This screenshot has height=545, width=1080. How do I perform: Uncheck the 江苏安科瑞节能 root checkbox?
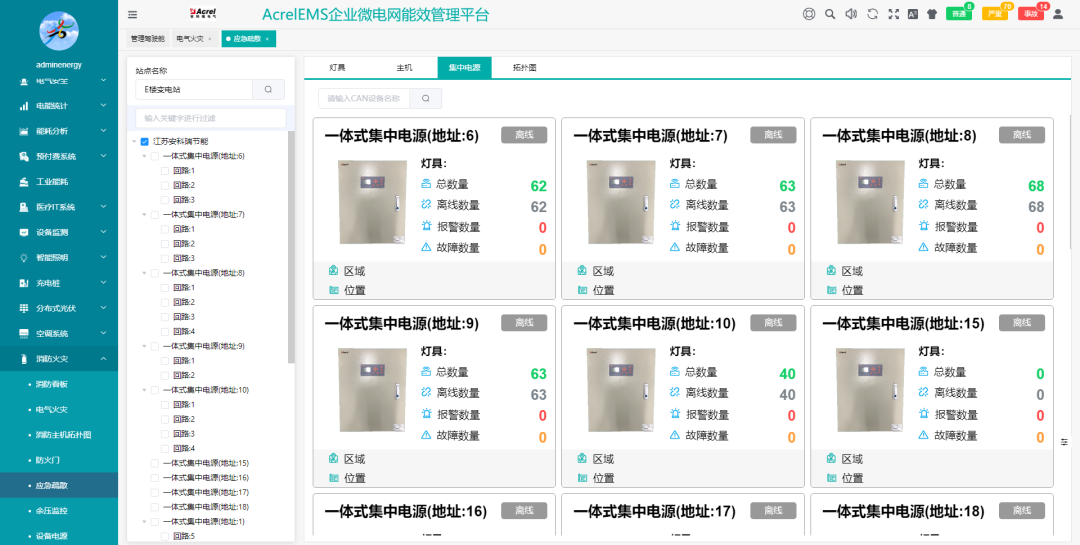coord(144,141)
